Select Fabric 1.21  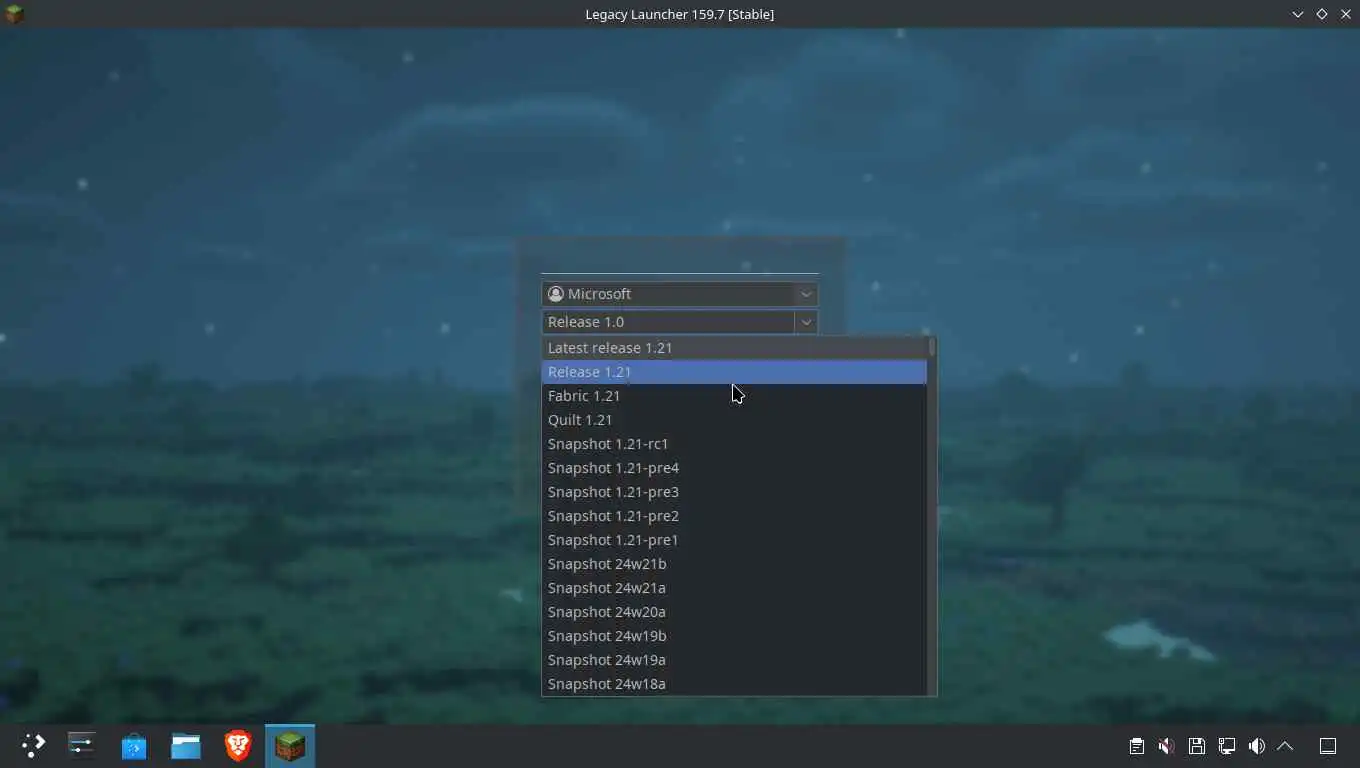pyautogui.click(x=734, y=396)
